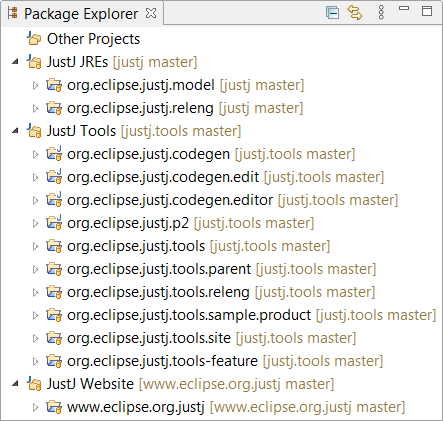Expand the org.eclipse.justj.model project

(35, 85)
